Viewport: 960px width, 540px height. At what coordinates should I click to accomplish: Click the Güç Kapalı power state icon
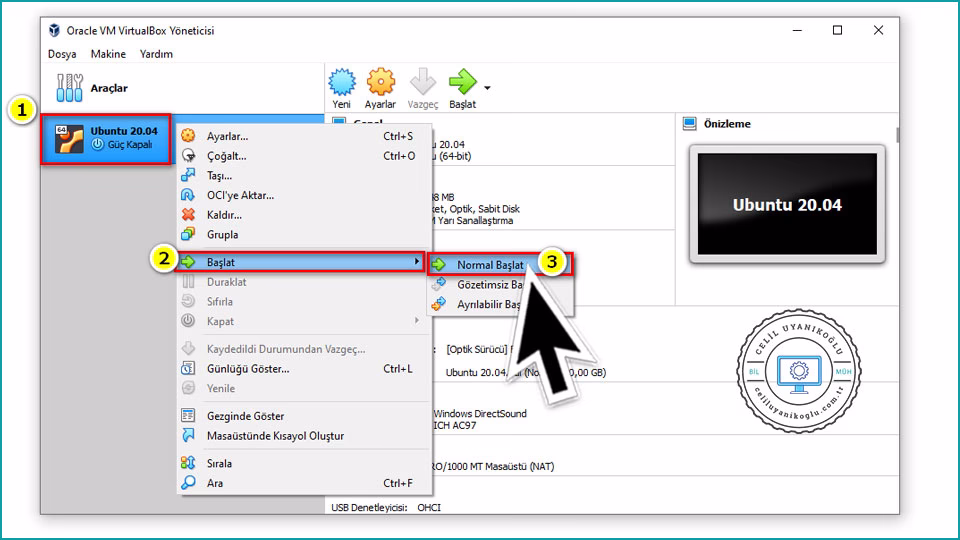pos(97,144)
